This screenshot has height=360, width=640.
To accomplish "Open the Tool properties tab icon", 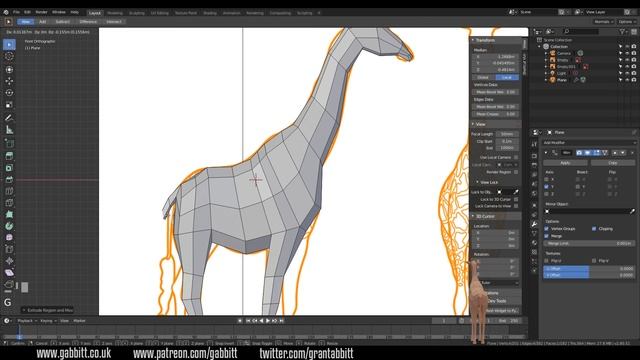I will click(x=534, y=144).
